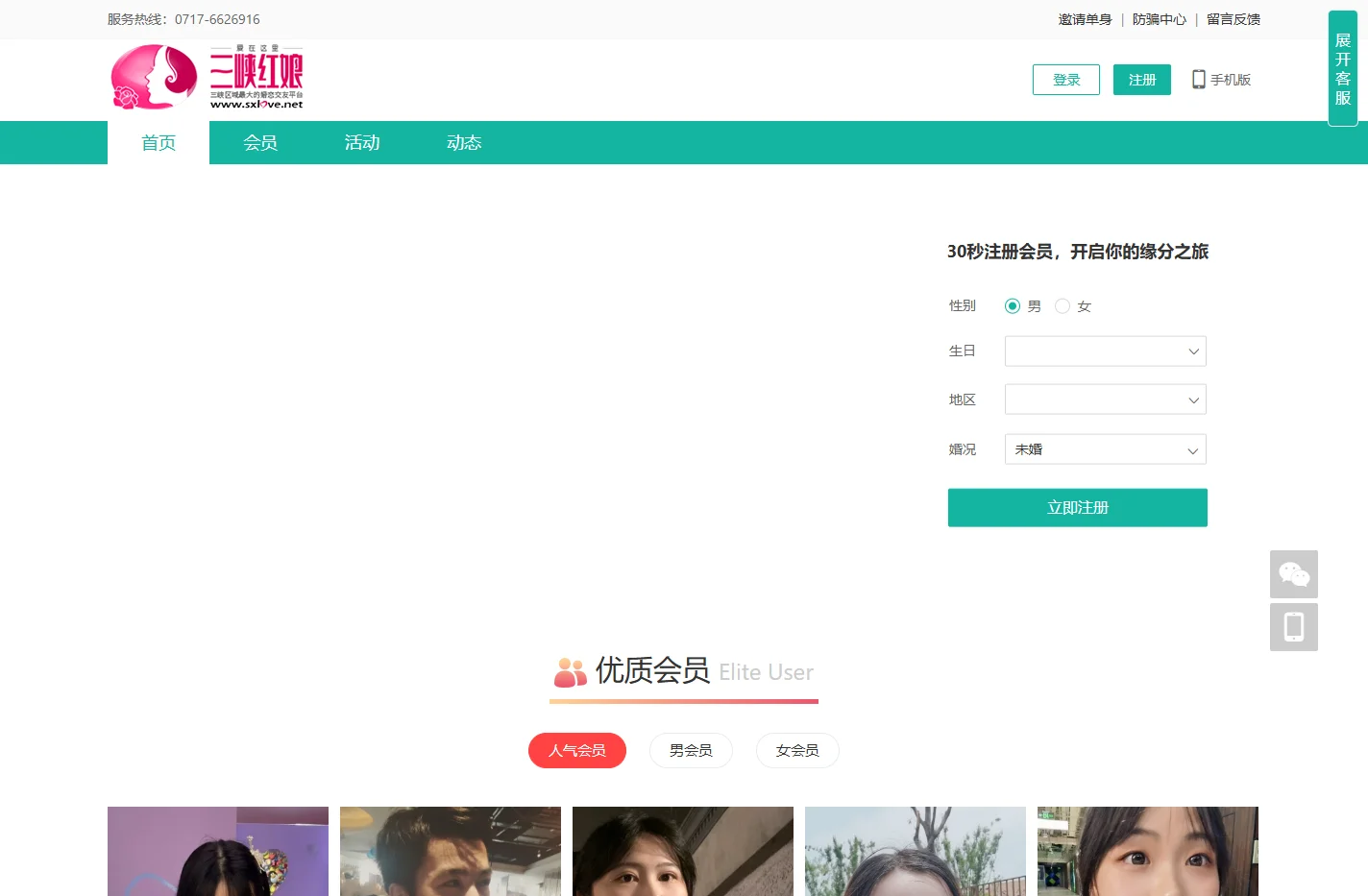Go to the 首页 tab
The width and height of the screenshot is (1368, 896).
pos(159,143)
